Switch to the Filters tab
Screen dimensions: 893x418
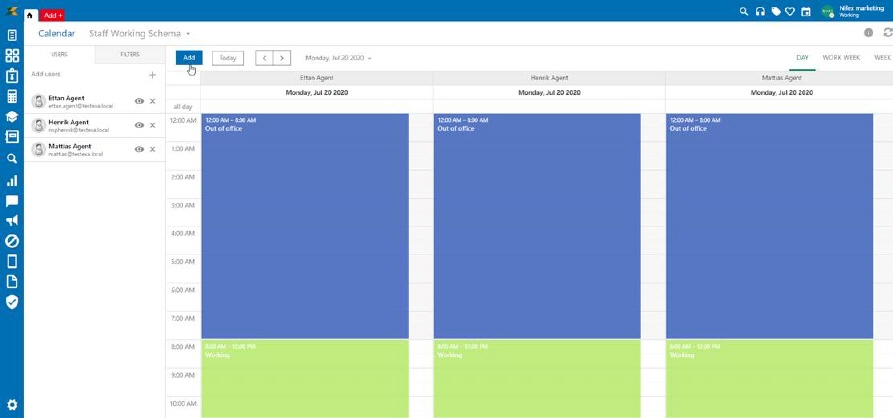[130, 54]
